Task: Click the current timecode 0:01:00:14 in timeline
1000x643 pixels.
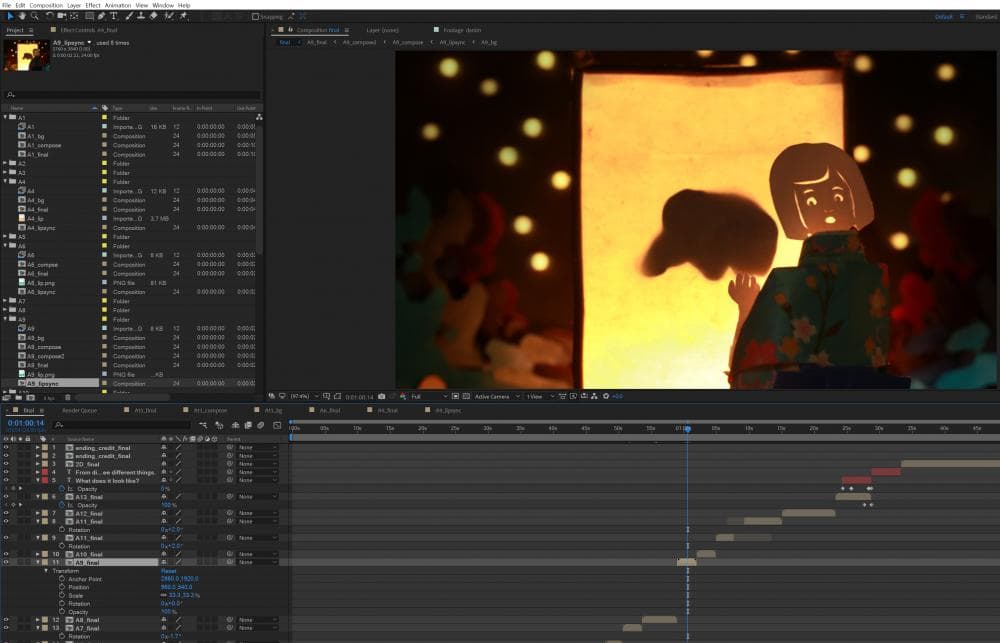Action: click(26, 423)
